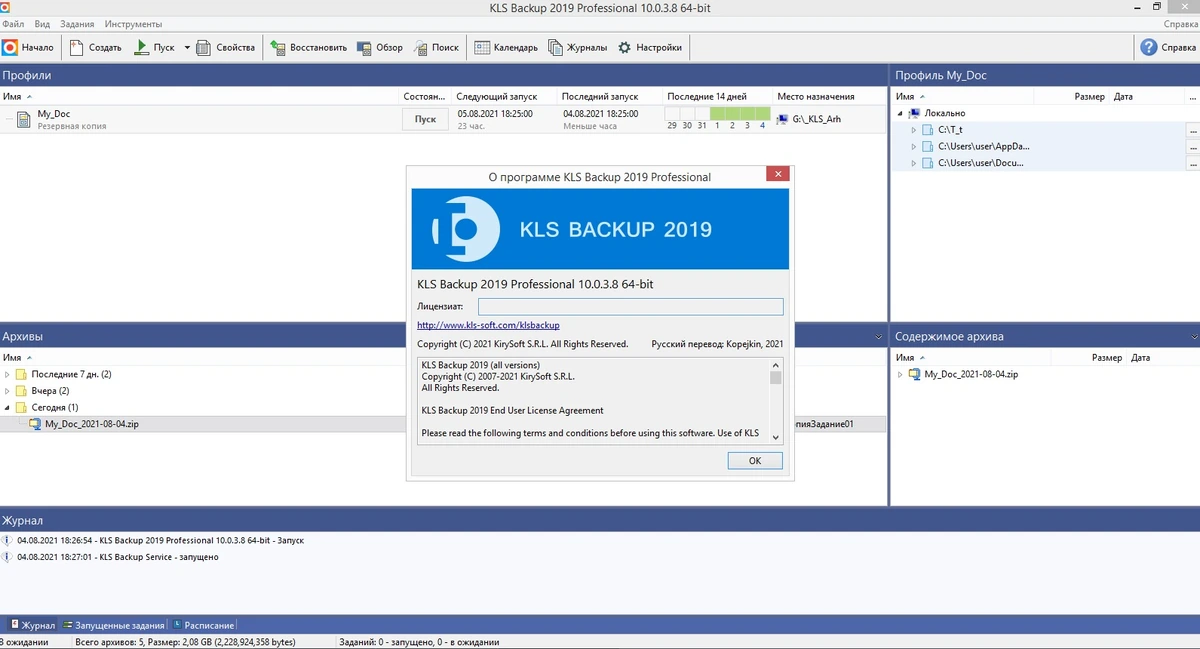Open the Справка menu in the menu bar

1180,23
